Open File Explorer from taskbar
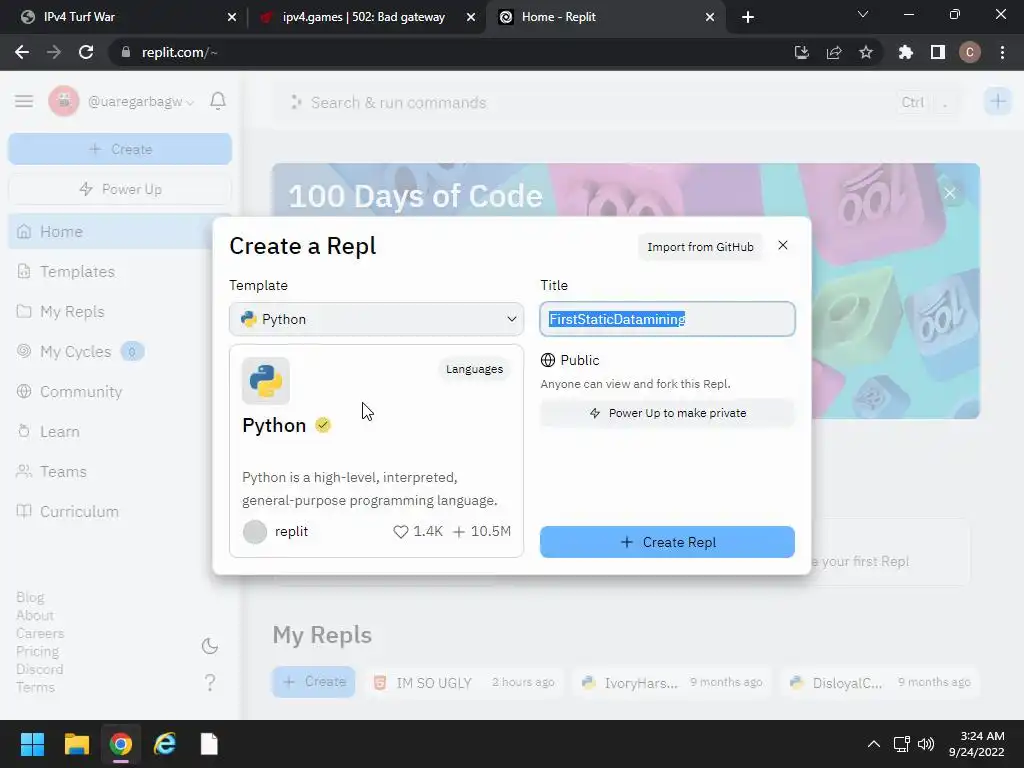The image size is (1024, 768). 76,744
